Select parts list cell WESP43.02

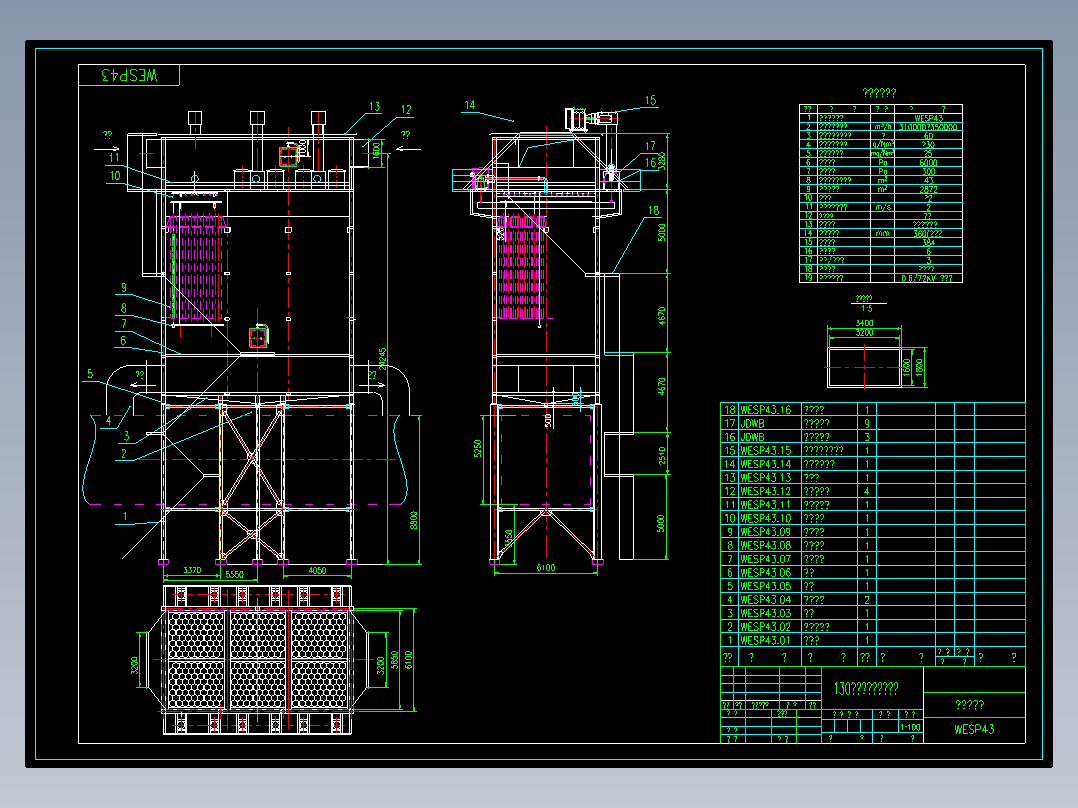(x=765, y=626)
